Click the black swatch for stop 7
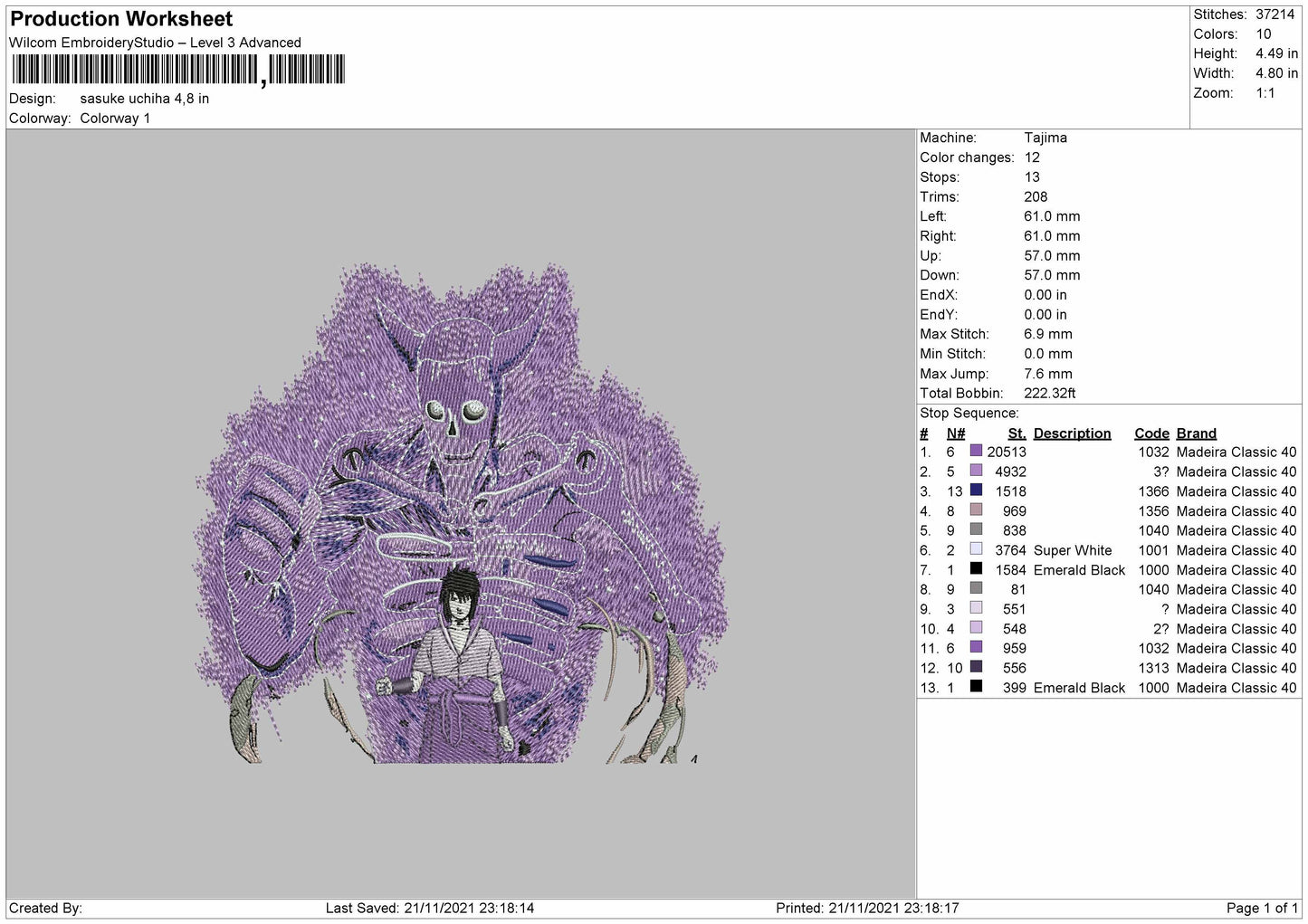The image size is (1308, 924). 976,569
